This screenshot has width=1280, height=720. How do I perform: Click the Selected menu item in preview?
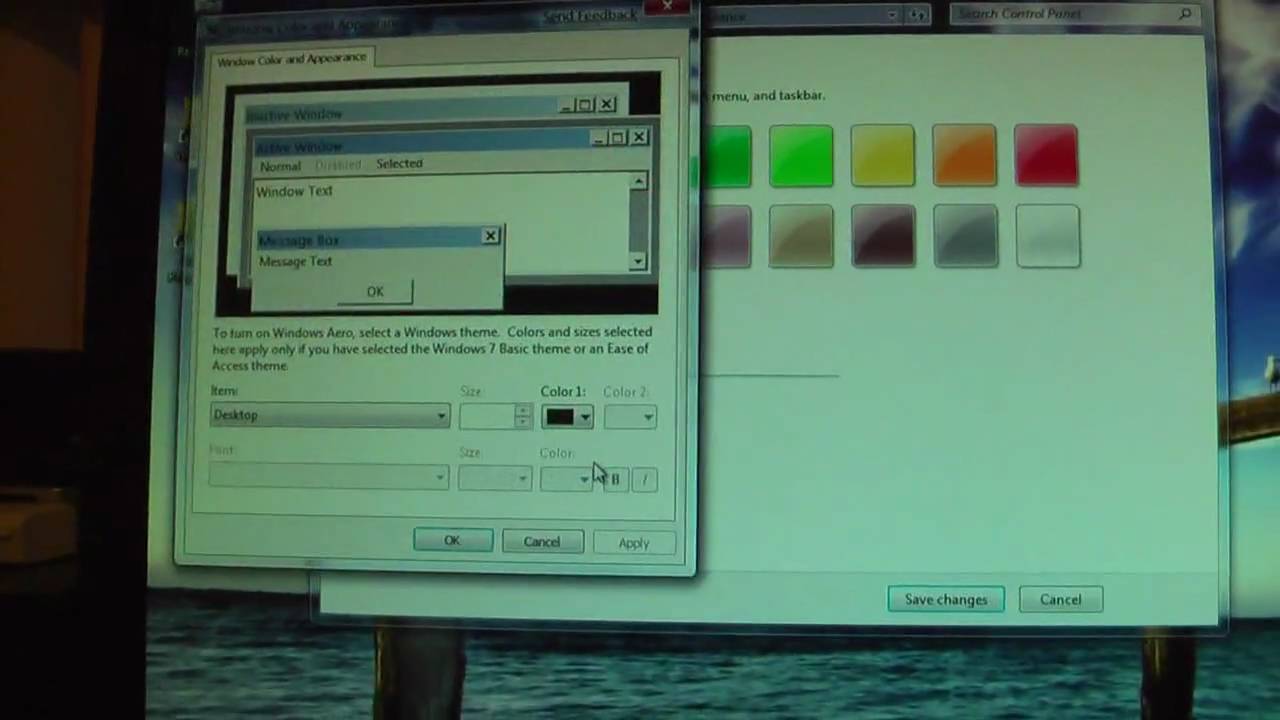point(399,164)
